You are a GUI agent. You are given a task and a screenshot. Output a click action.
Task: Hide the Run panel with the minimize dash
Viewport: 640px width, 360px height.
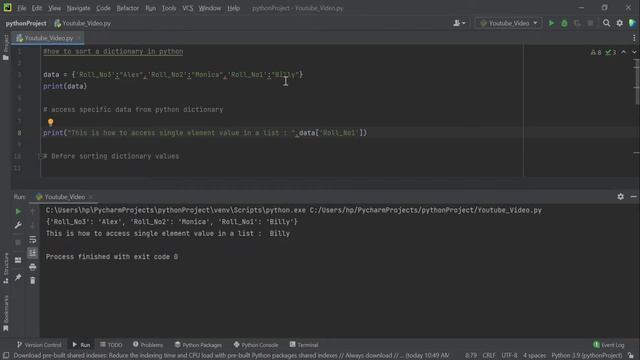(633, 197)
